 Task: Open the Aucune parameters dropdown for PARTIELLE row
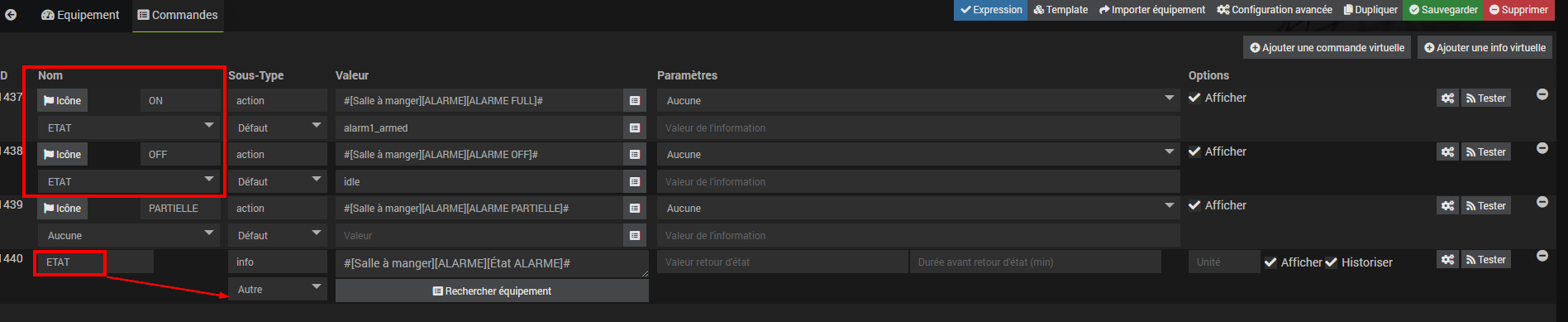(x=918, y=208)
